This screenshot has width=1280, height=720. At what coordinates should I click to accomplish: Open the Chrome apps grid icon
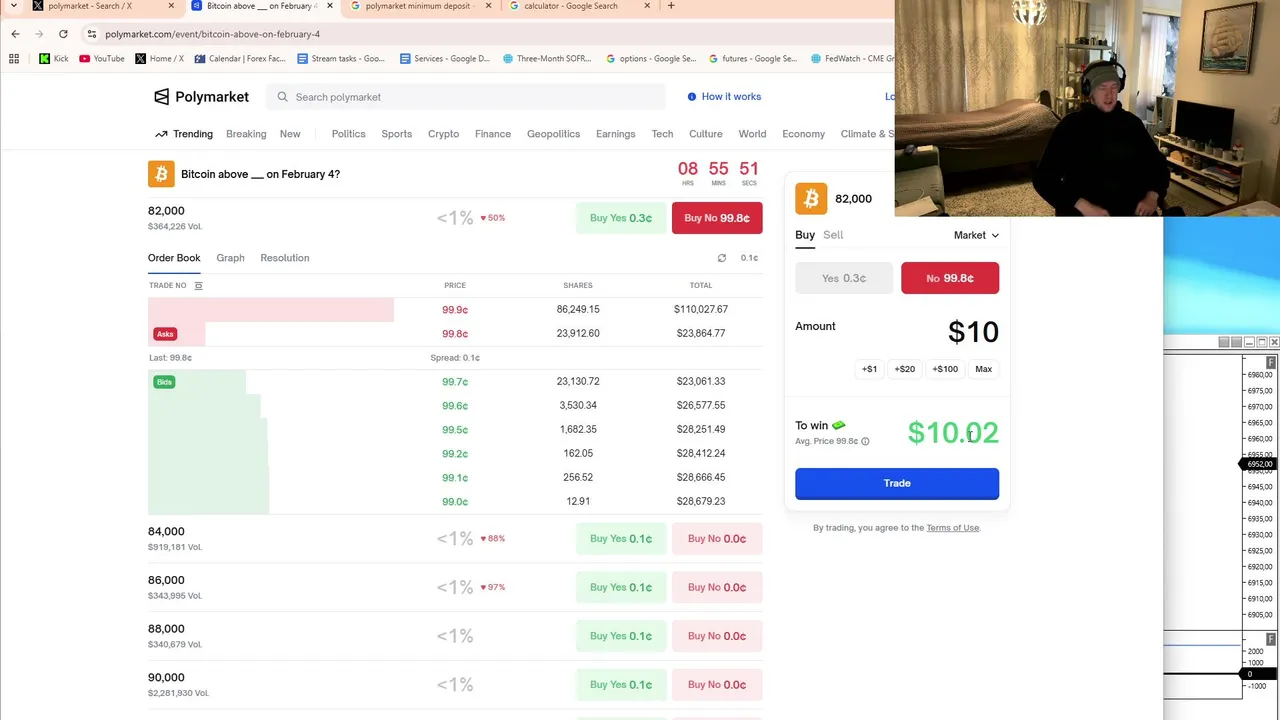pos(14,59)
